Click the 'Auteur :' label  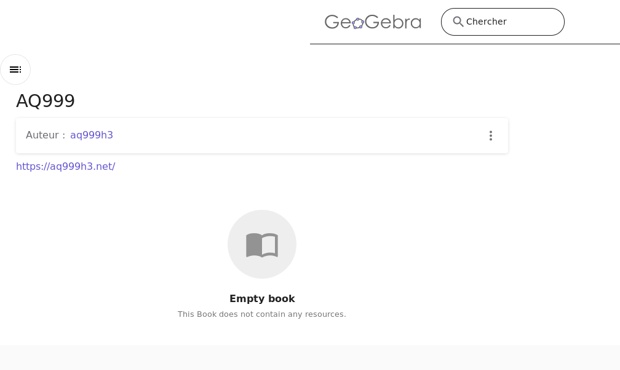coord(45,135)
